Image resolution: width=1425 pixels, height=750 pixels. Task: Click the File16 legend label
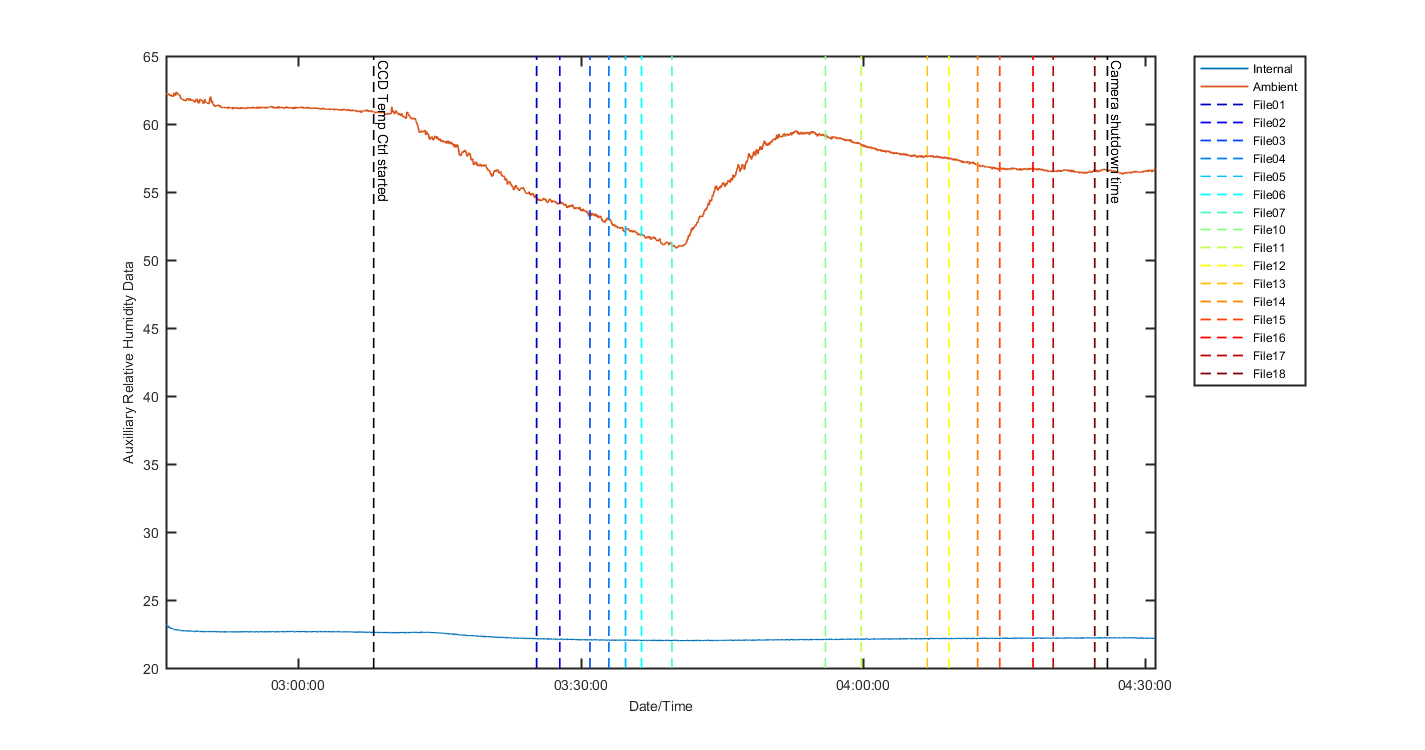tap(1269, 338)
